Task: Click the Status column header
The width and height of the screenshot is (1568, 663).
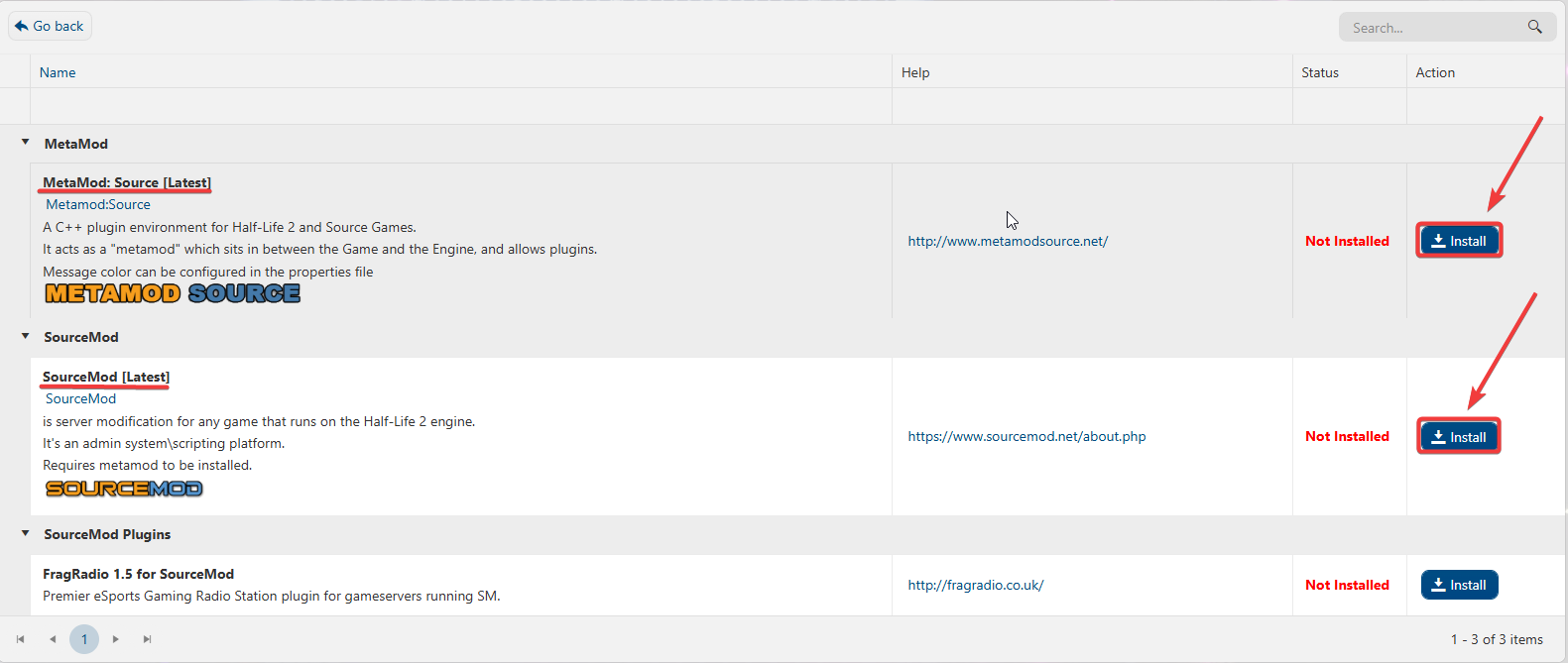Action: (x=1320, y=72)
